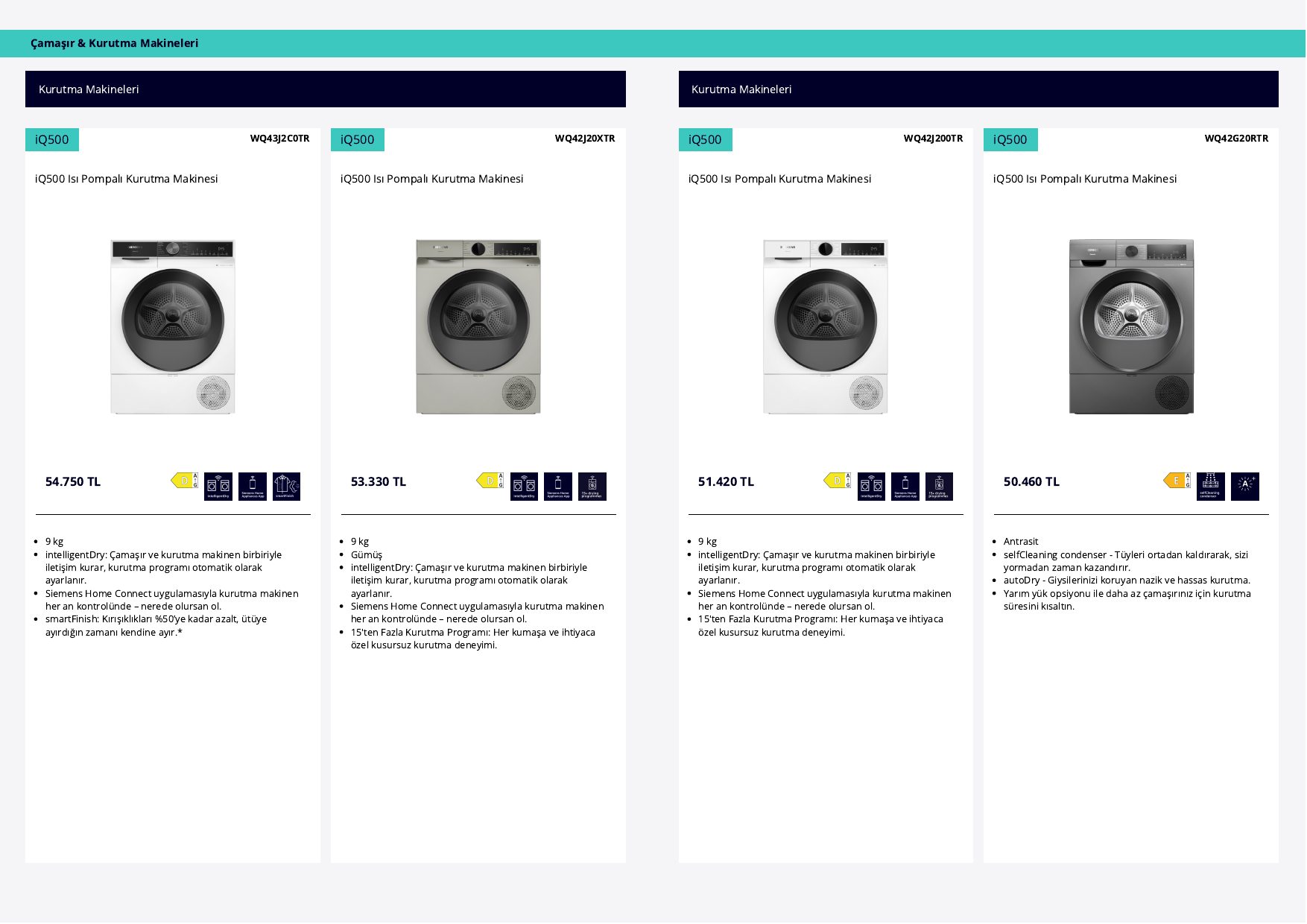Screen dimensions: 1307x924
Task: Click the "15'ten Fazla Kurutma Programı" bullet under 51.420 TL
Action: click(820, 626)
